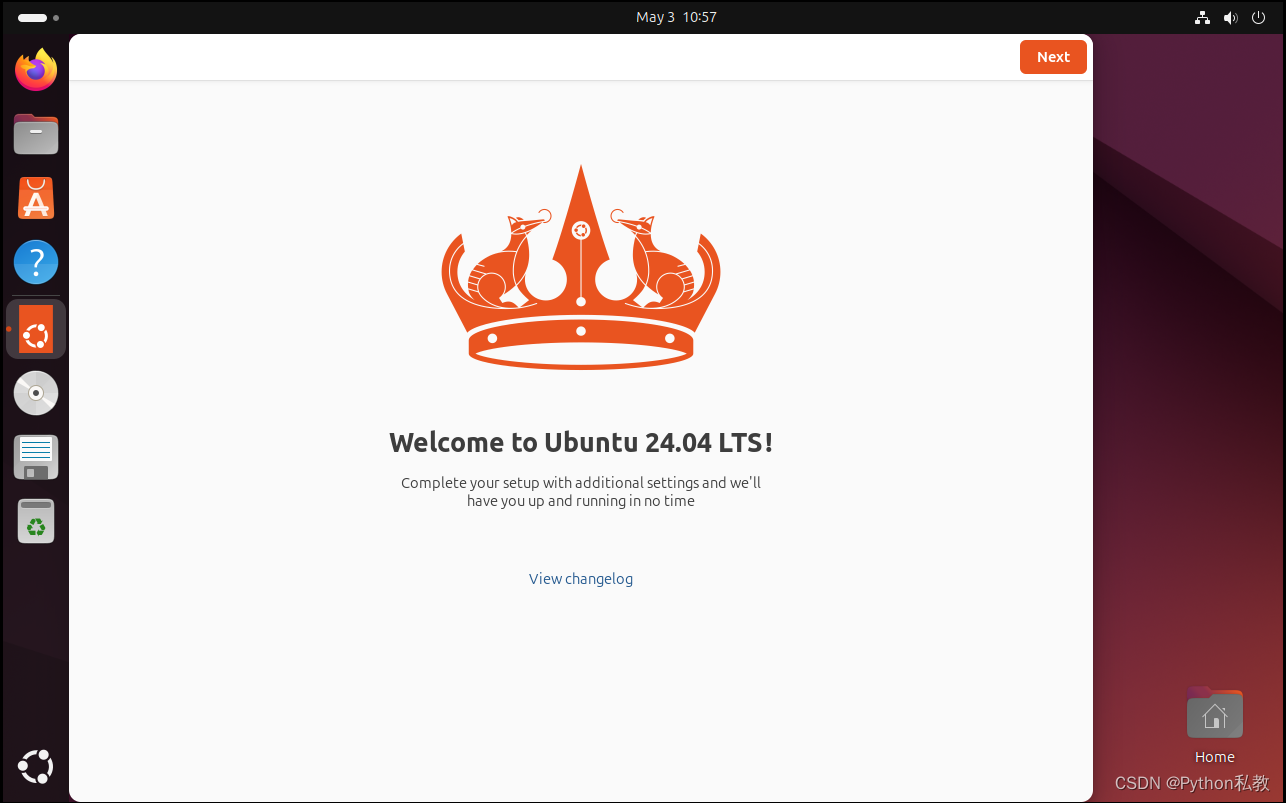Viewport: 1286px width, 803px height.
Task: Show Applications via Ubuntu logo button
Action: click(x=36, y=767)
